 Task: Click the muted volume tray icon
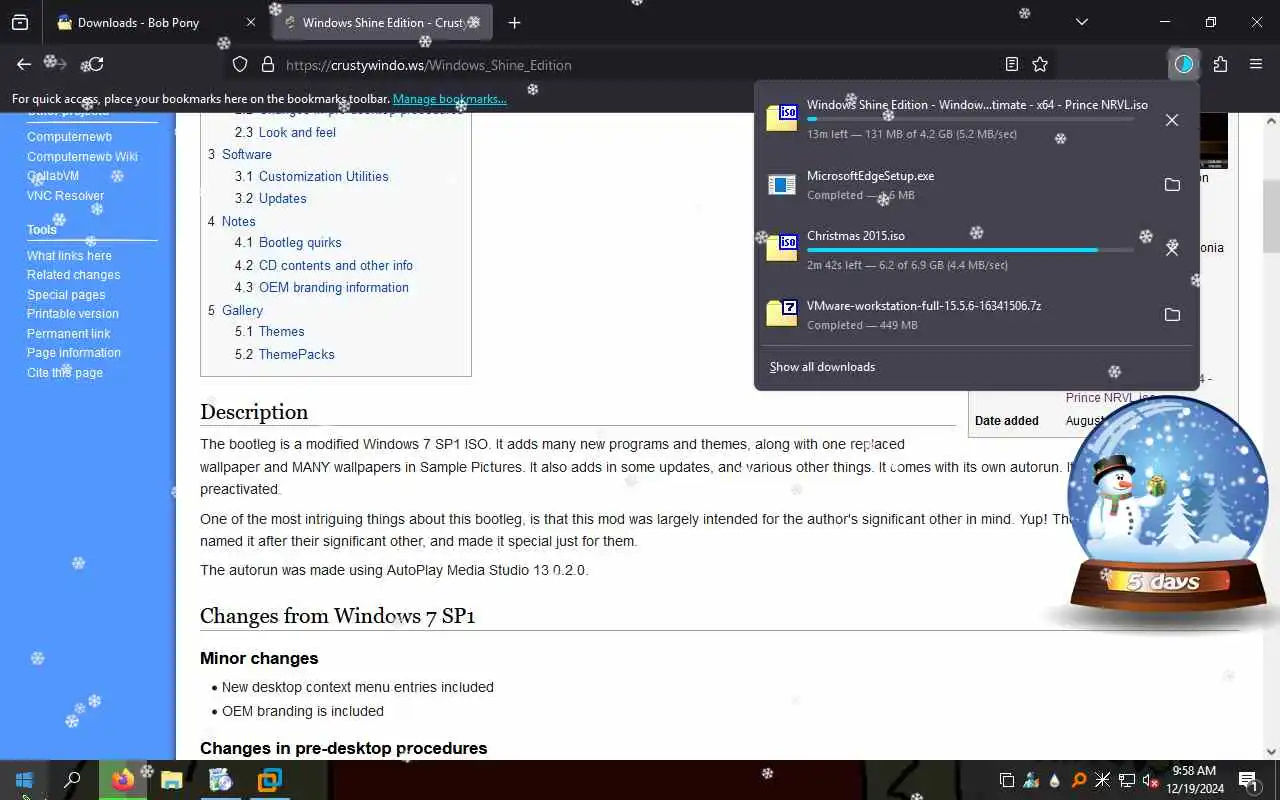[1150, 780]
